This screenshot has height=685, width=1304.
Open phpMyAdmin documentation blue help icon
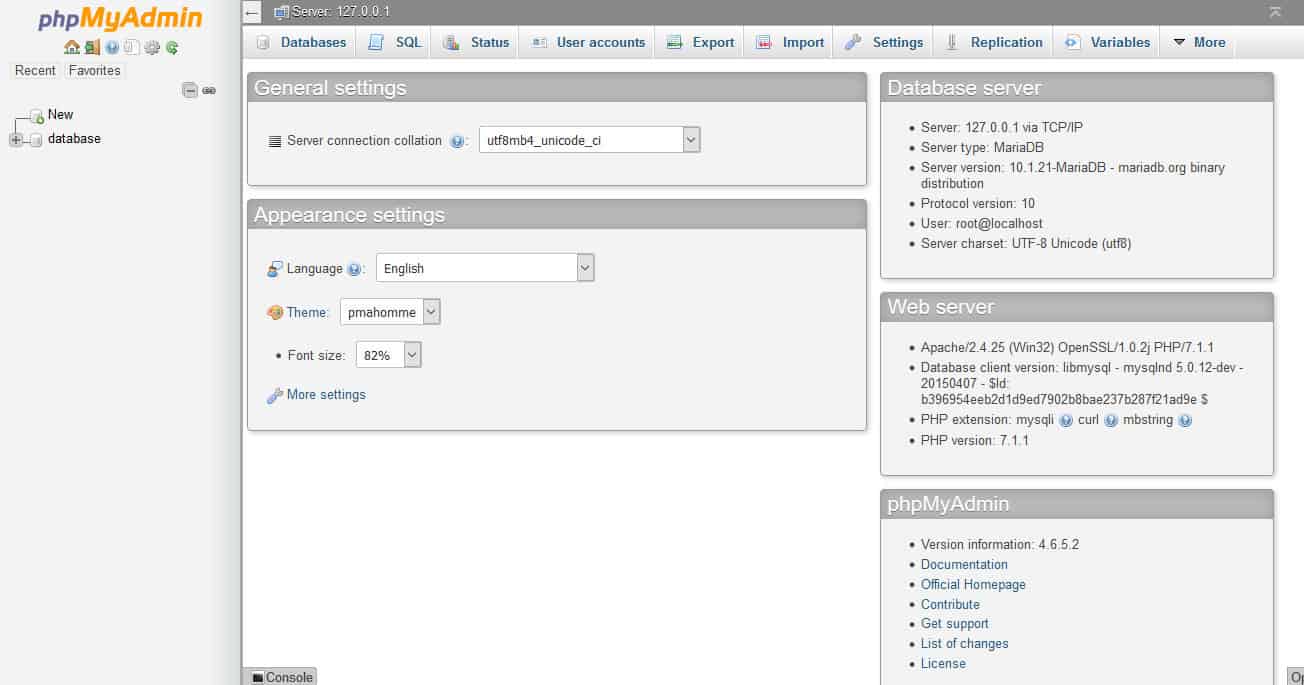pos(112,47)
